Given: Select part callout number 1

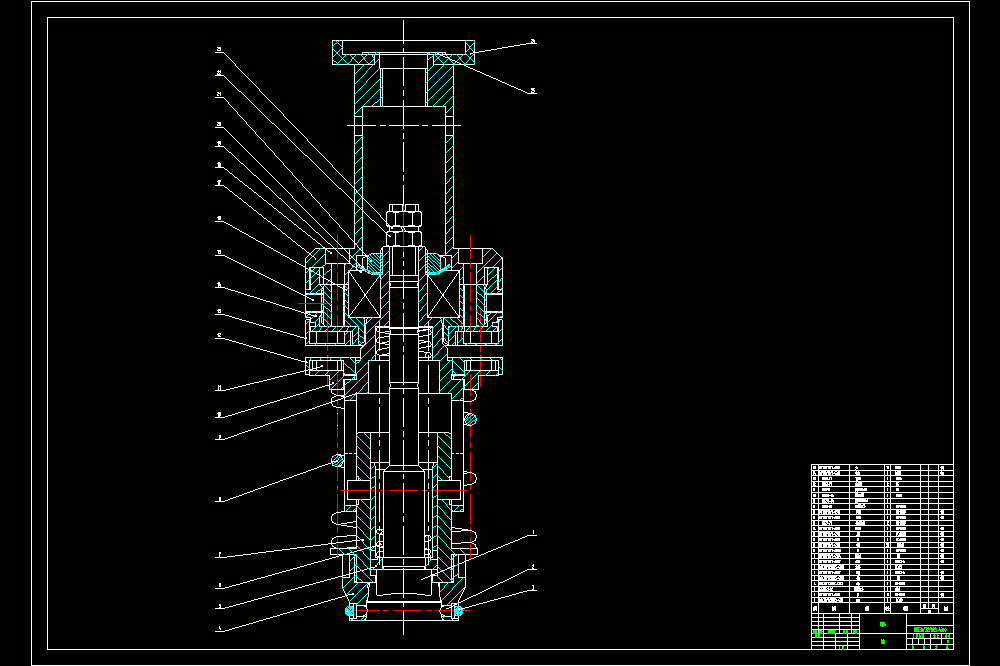Looking at the screenshot, I should click(x=534, y=533).
